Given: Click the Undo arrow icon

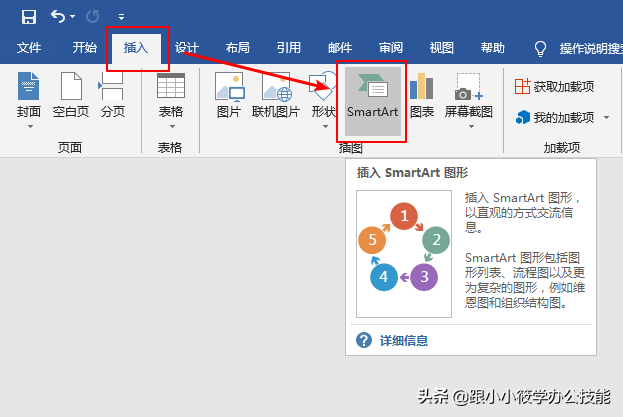Looking at the screenshot, I should tap(58, 16).
